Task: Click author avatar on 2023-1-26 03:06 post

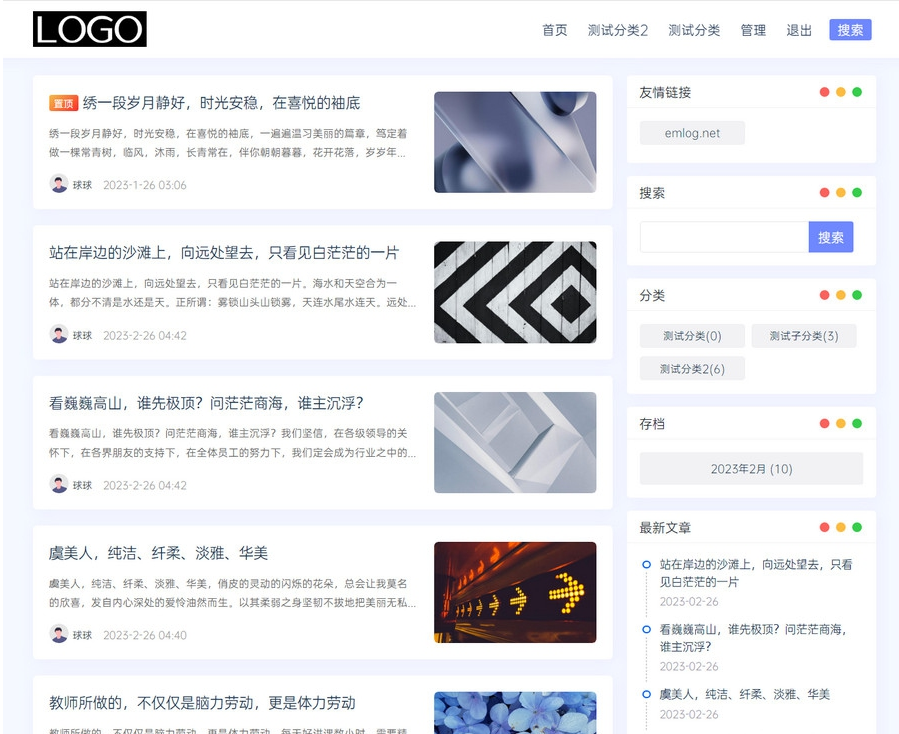Action: pyautogui.click(x=58, y=184)
